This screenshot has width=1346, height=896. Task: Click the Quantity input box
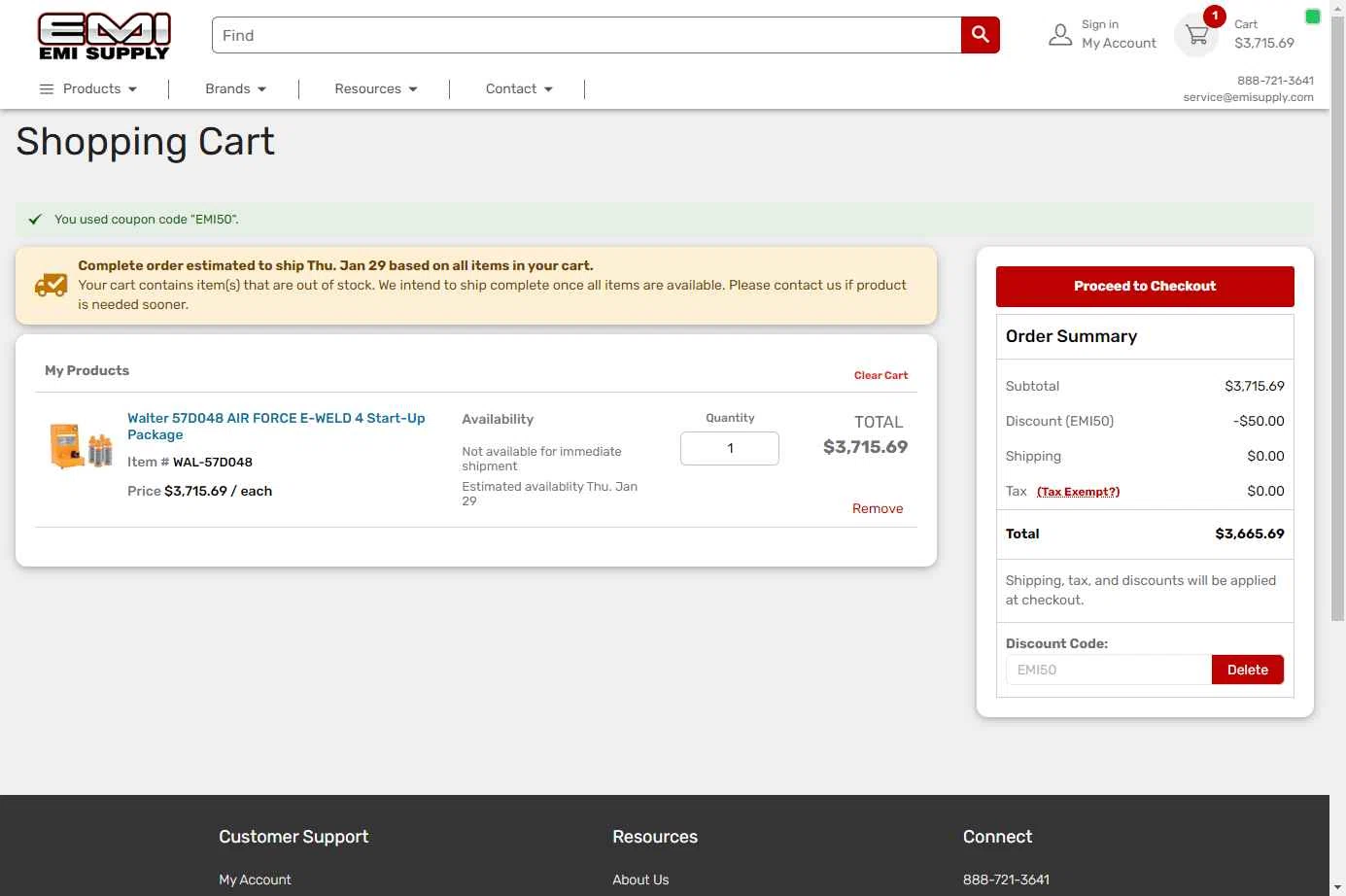[x=730, y=448]
